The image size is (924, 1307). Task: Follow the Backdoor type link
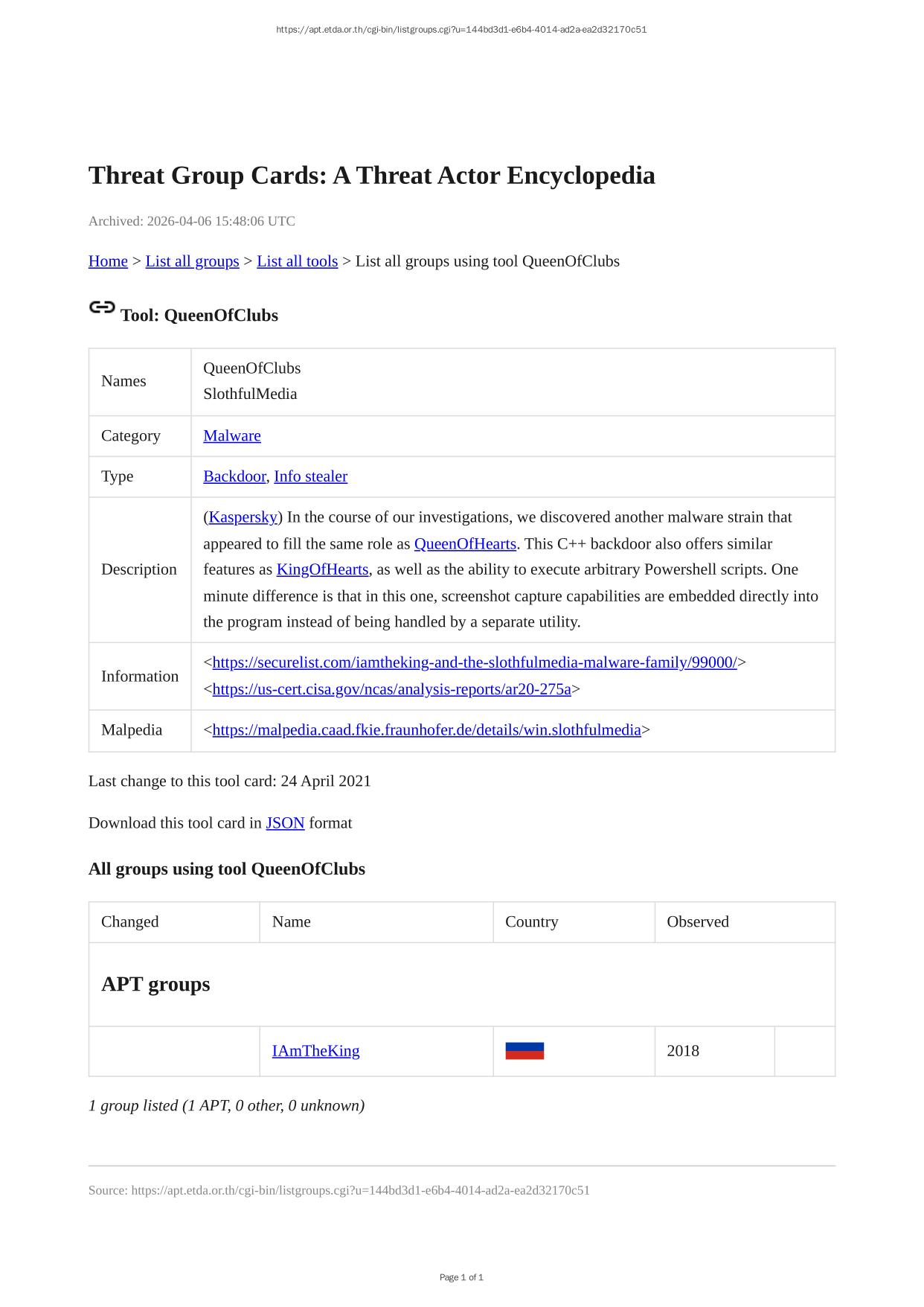point(234,476)
